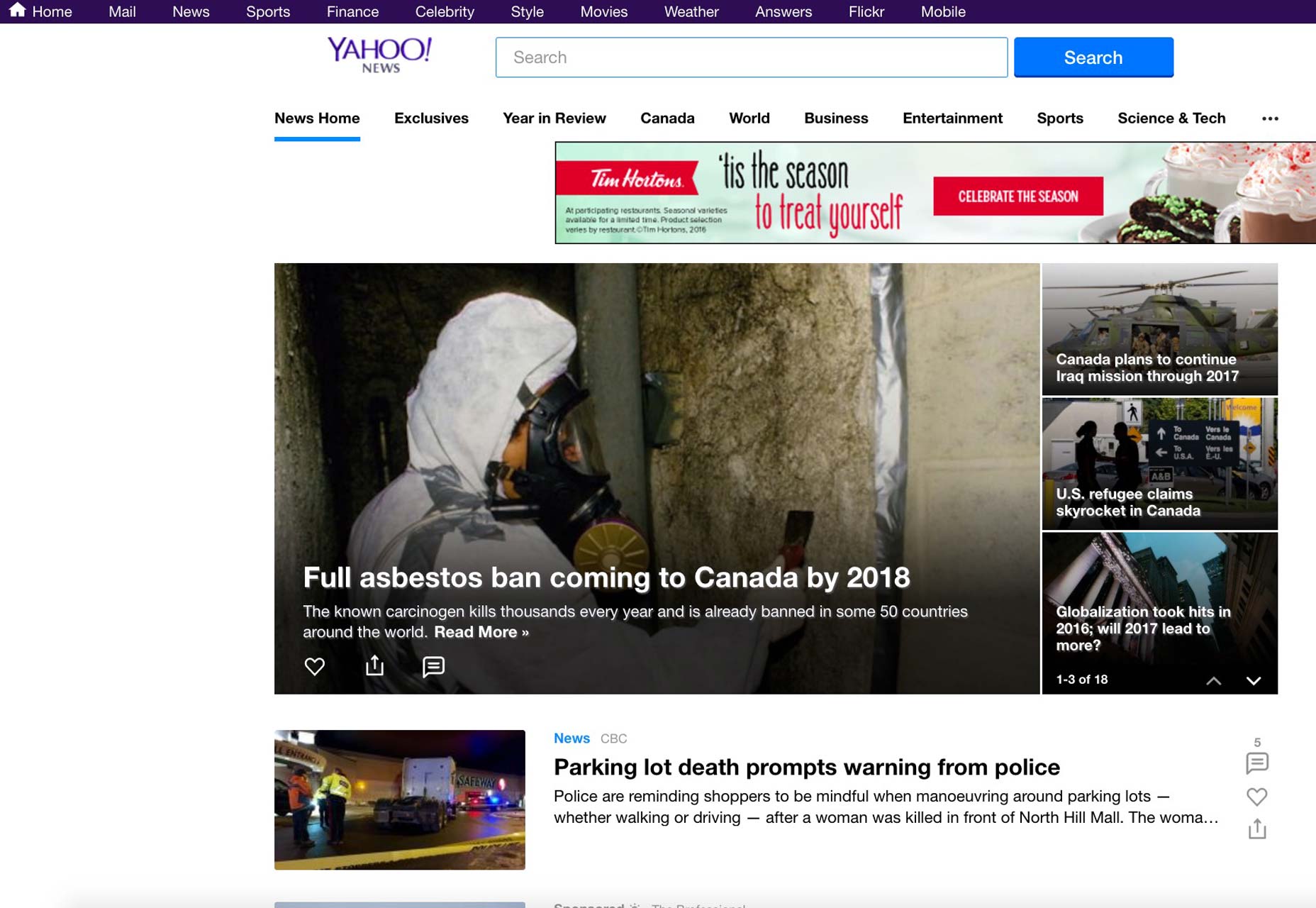Viewport: 1316px width, 908px height.
Task: Open Mobile in the top bar
Action: [x=943, y=11]
